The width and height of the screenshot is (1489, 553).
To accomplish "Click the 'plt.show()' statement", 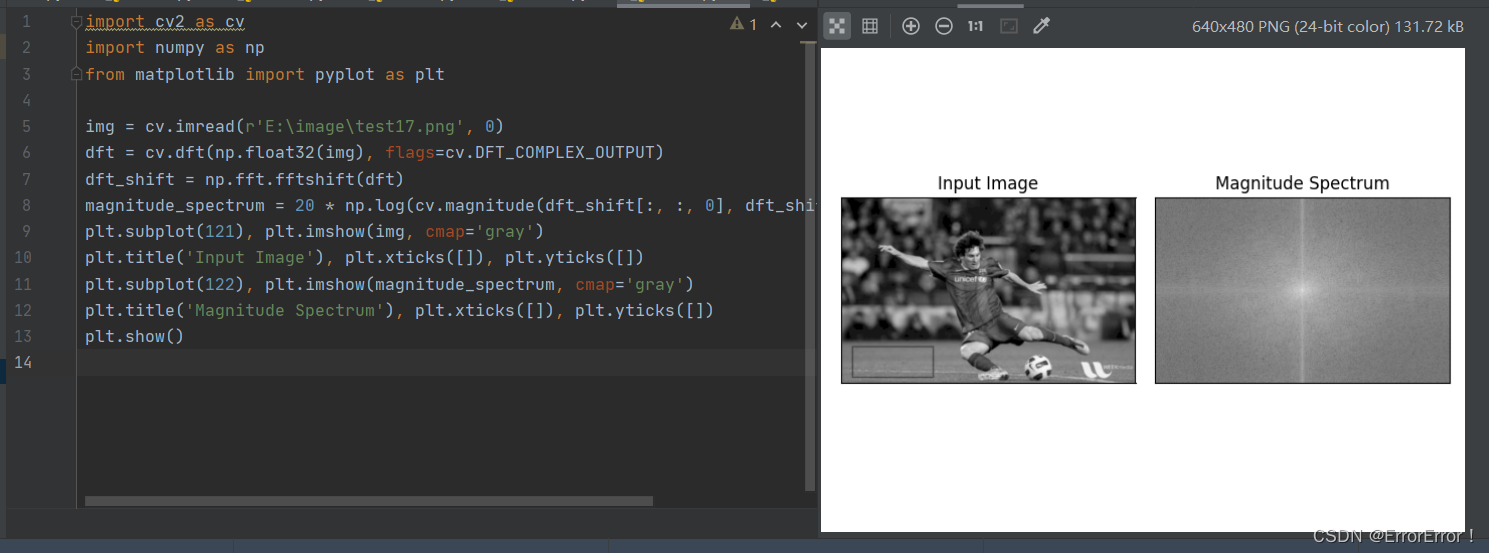I will tap(135, 336).
